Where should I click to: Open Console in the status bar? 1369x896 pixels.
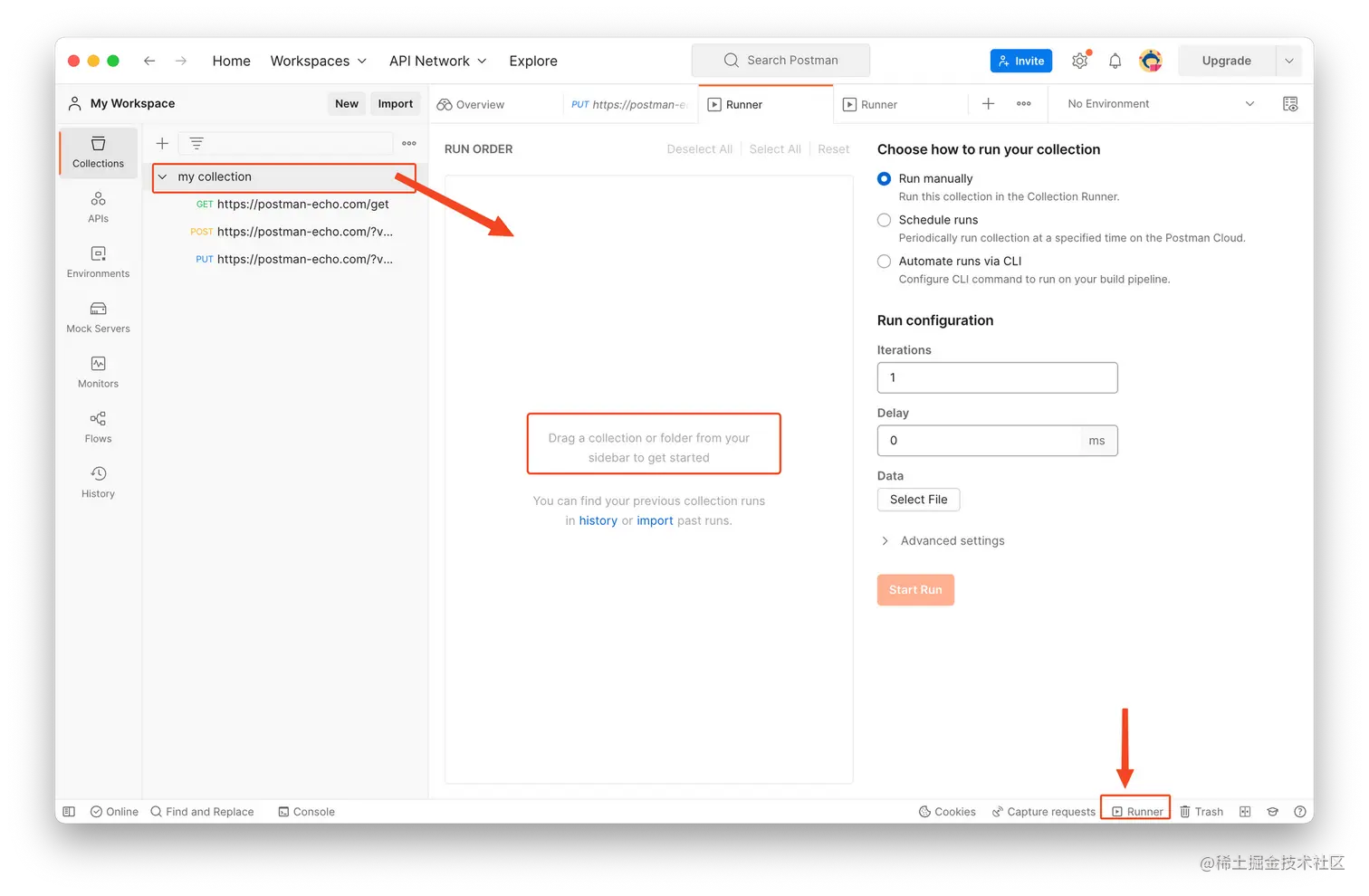coord(306,812)
